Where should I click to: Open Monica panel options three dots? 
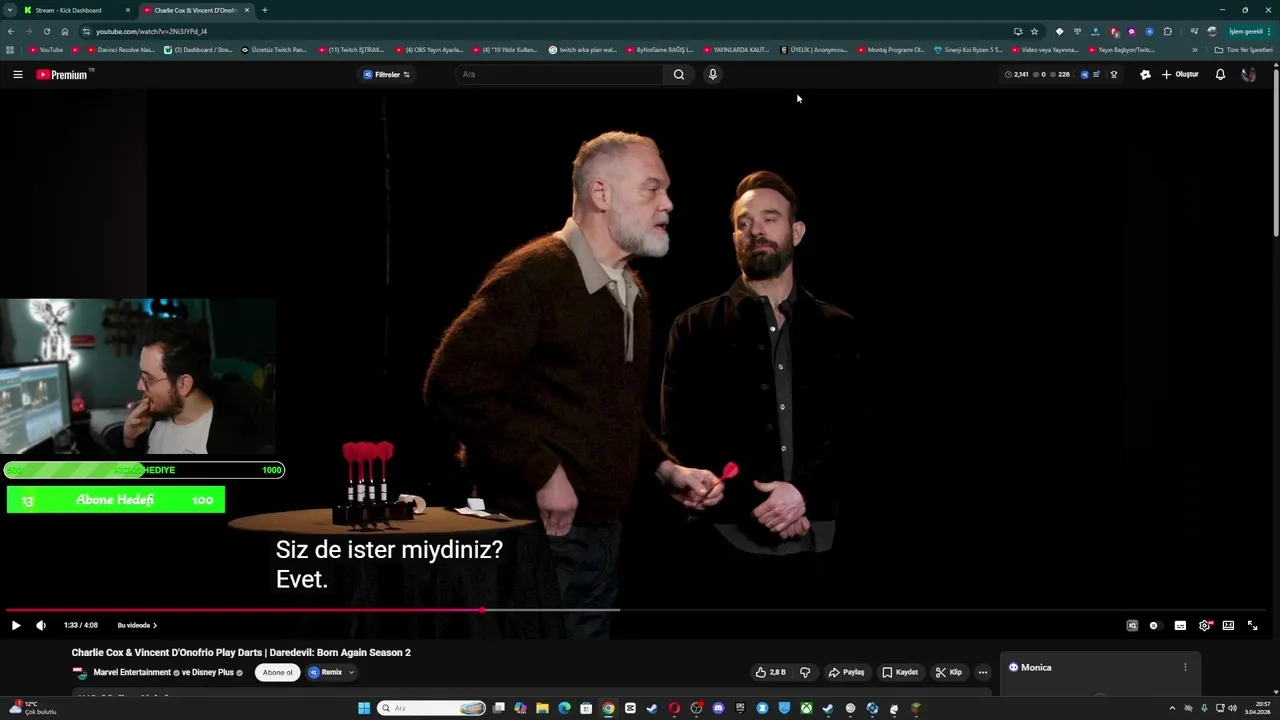click(1185, 667)
